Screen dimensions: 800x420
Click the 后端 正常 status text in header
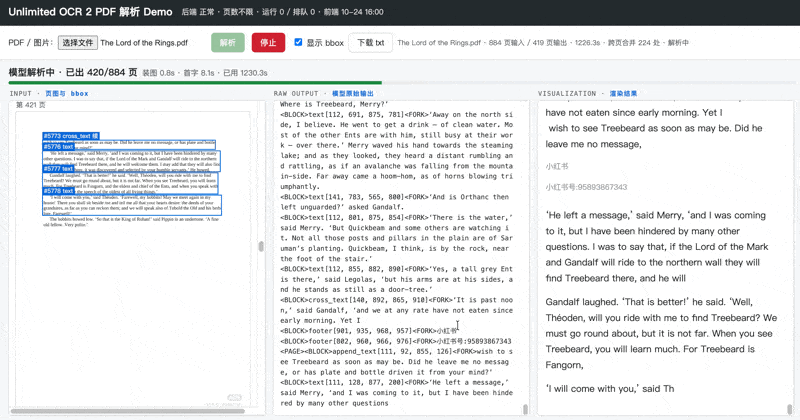(198, 12)
